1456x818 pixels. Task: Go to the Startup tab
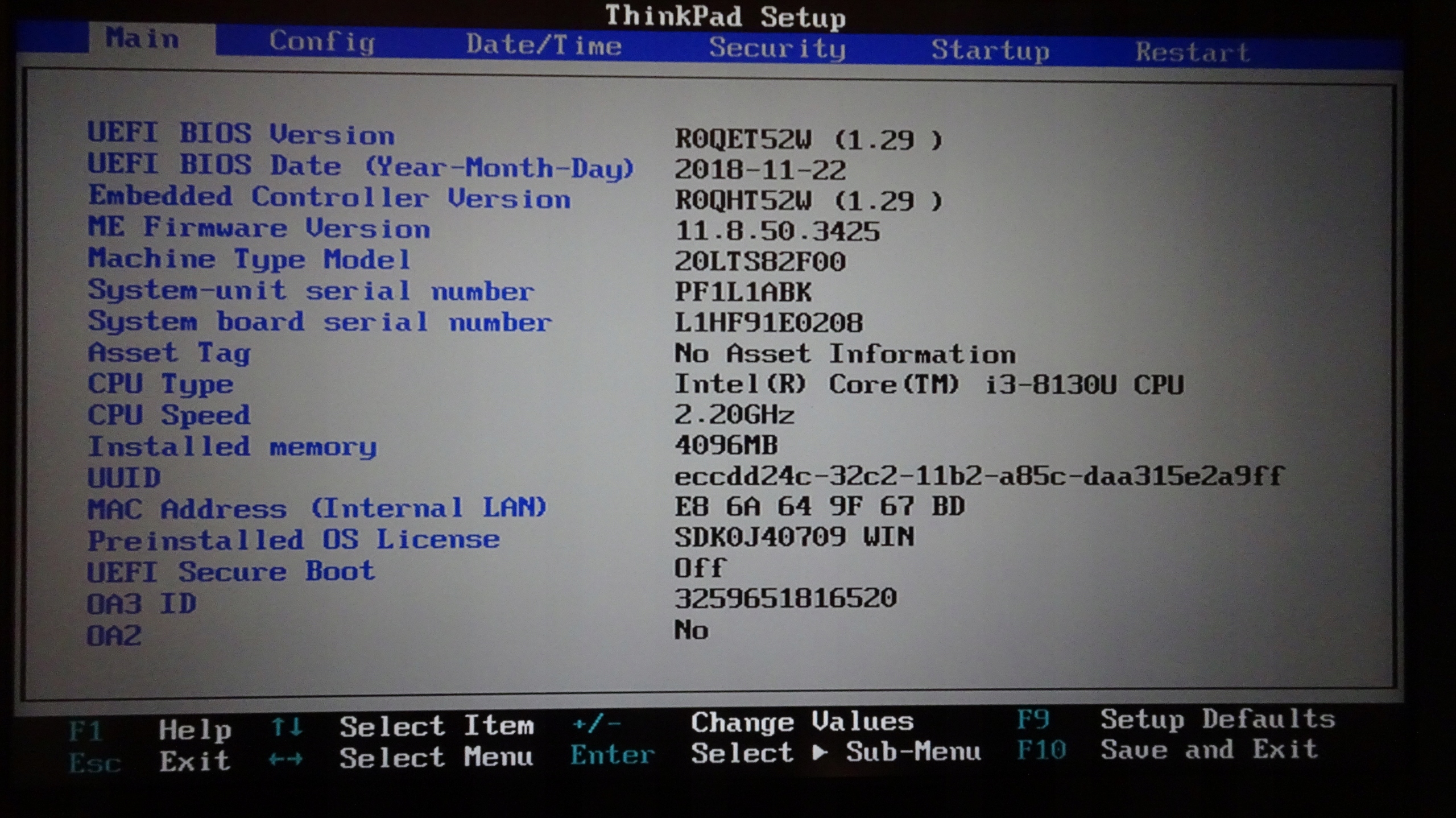(x=990, y=51)
